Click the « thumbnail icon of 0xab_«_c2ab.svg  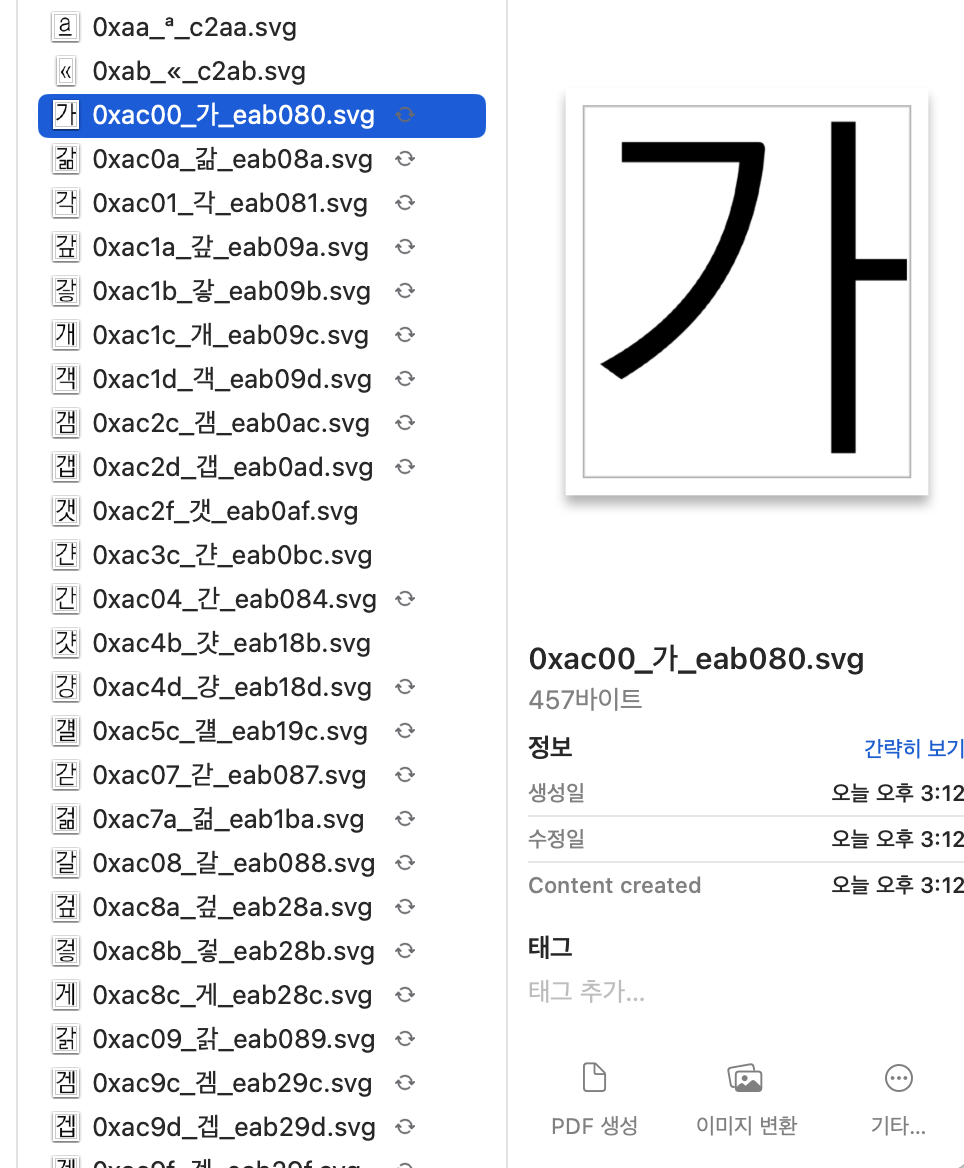(66, 71)
